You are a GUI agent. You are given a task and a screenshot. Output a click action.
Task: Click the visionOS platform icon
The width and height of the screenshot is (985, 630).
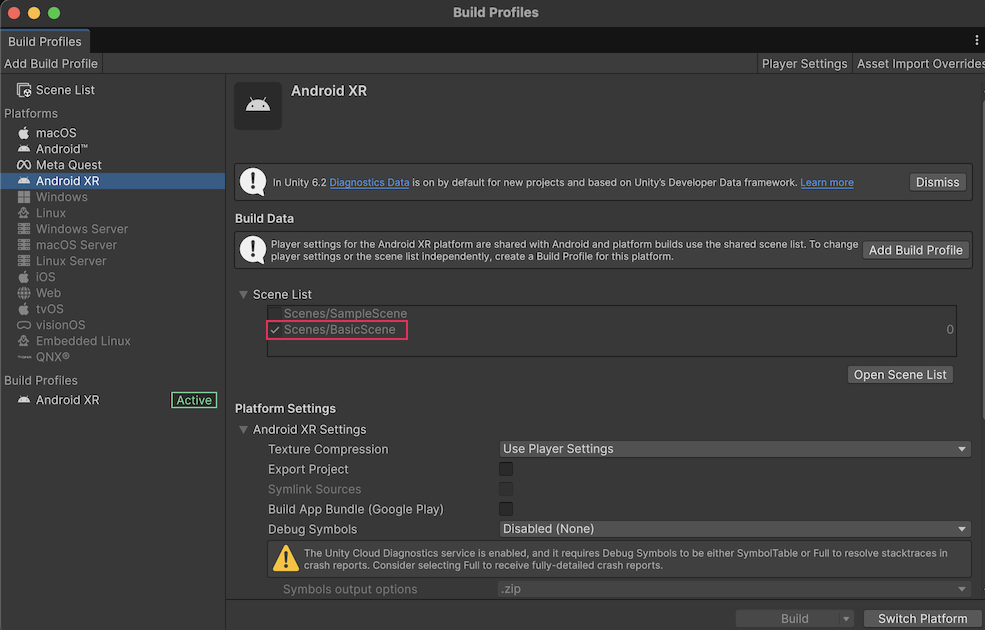click(x=24, y=325)
